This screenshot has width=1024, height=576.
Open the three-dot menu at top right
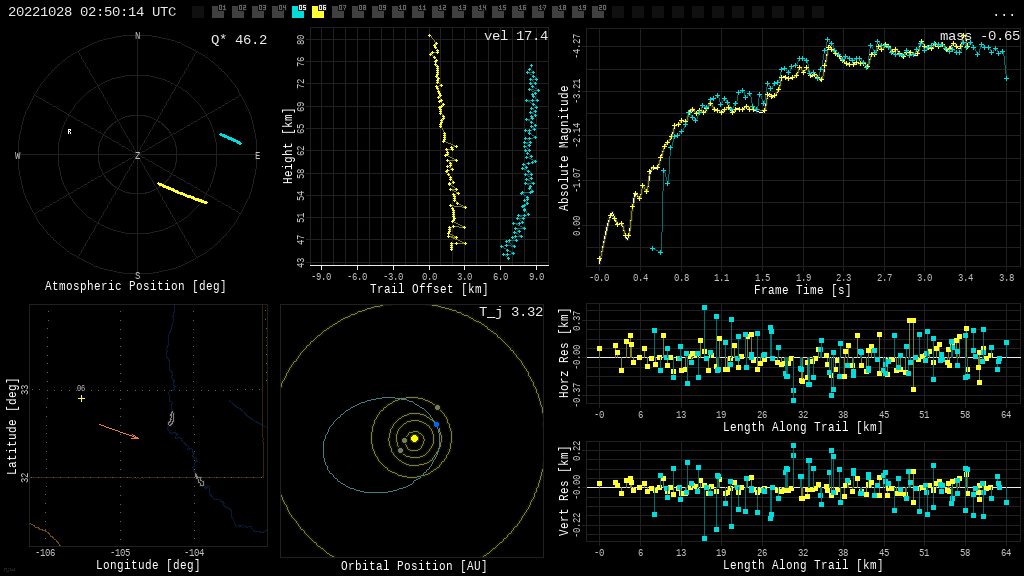tap(1003, 13)
